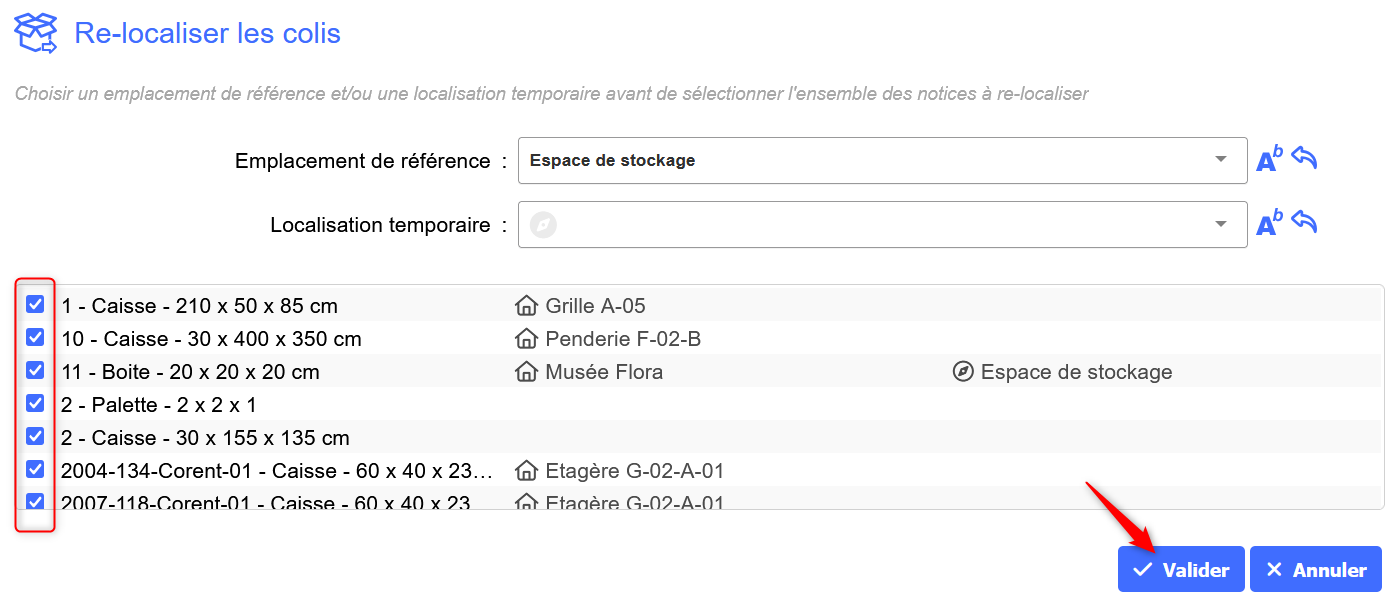This screenshot has height=604, width=1390.
Task: Uncheck the 11 - Boite 20 x 20 x 20 checkbox
Action: click(x=35, y=370)
